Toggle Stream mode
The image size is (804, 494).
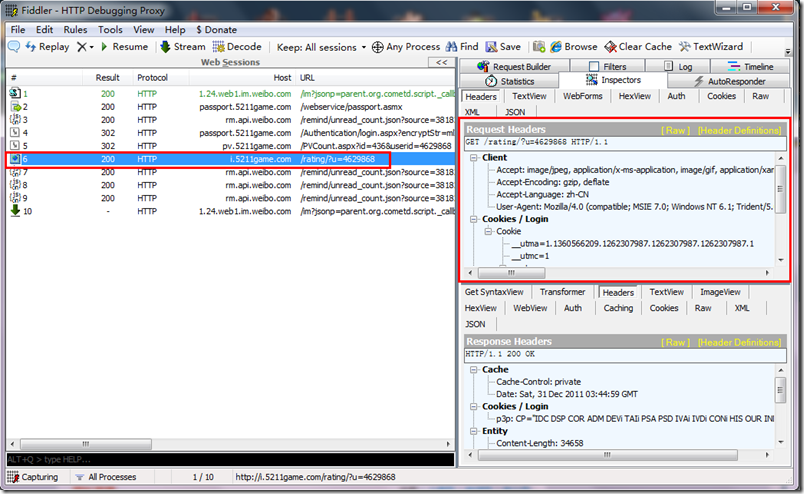point(183,47)
